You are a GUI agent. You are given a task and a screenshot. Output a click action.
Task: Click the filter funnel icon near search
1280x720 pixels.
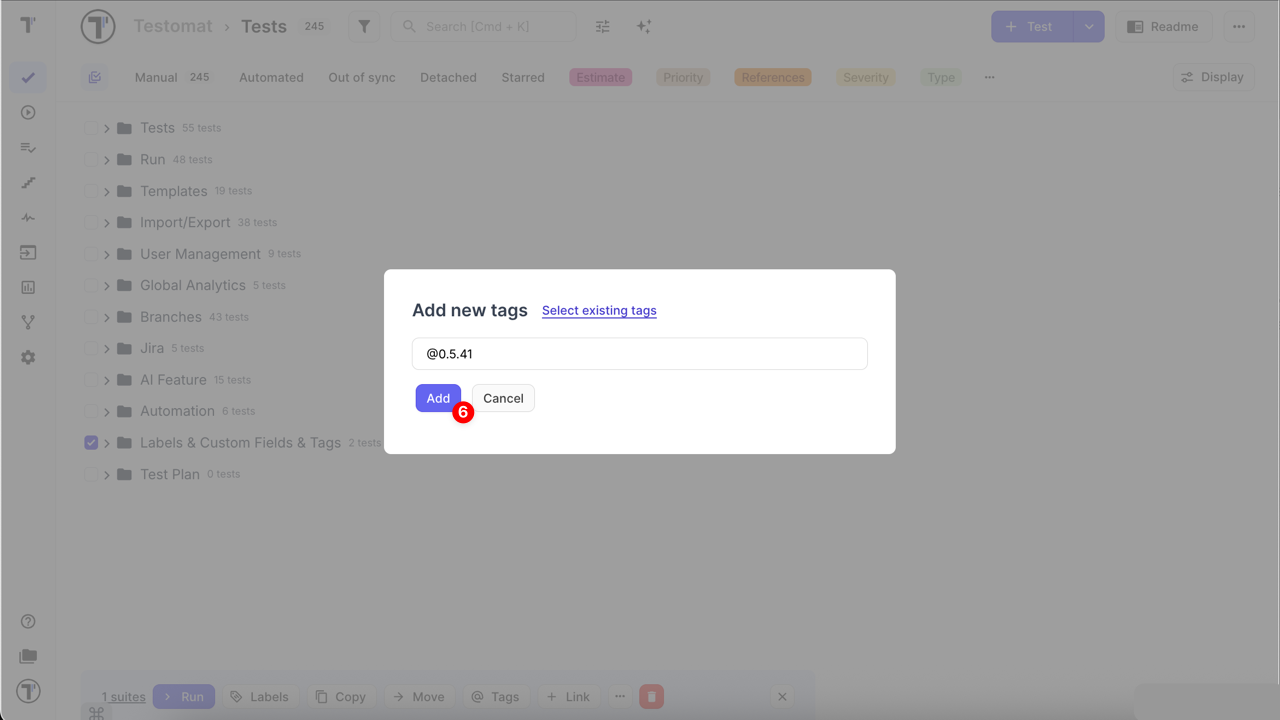pos(364,26)
